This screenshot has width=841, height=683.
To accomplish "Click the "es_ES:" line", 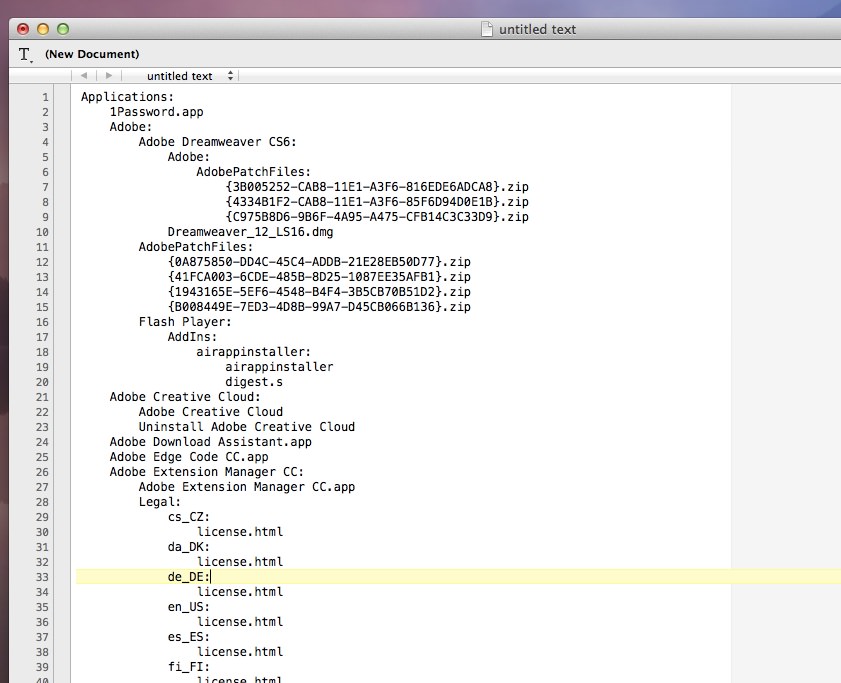I will click(x=189, y=638).
